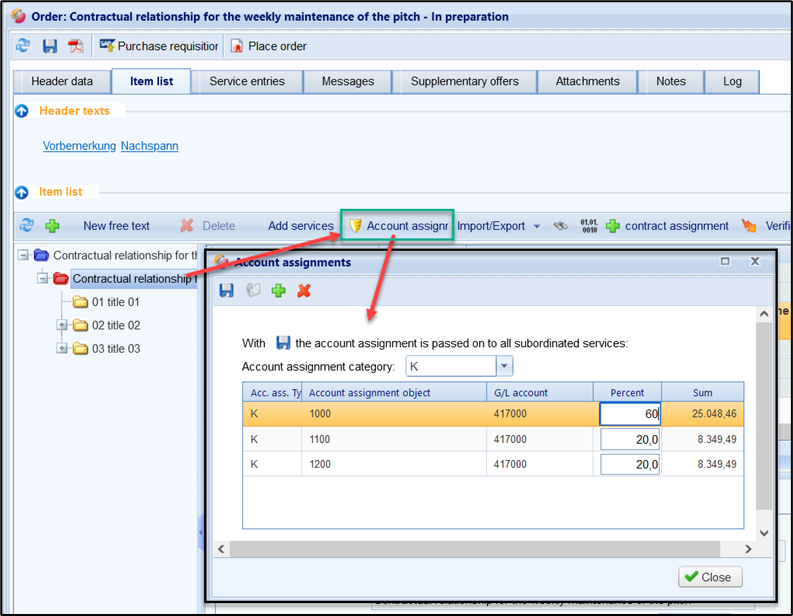Expand the 03 title 03 tree node

62,349
